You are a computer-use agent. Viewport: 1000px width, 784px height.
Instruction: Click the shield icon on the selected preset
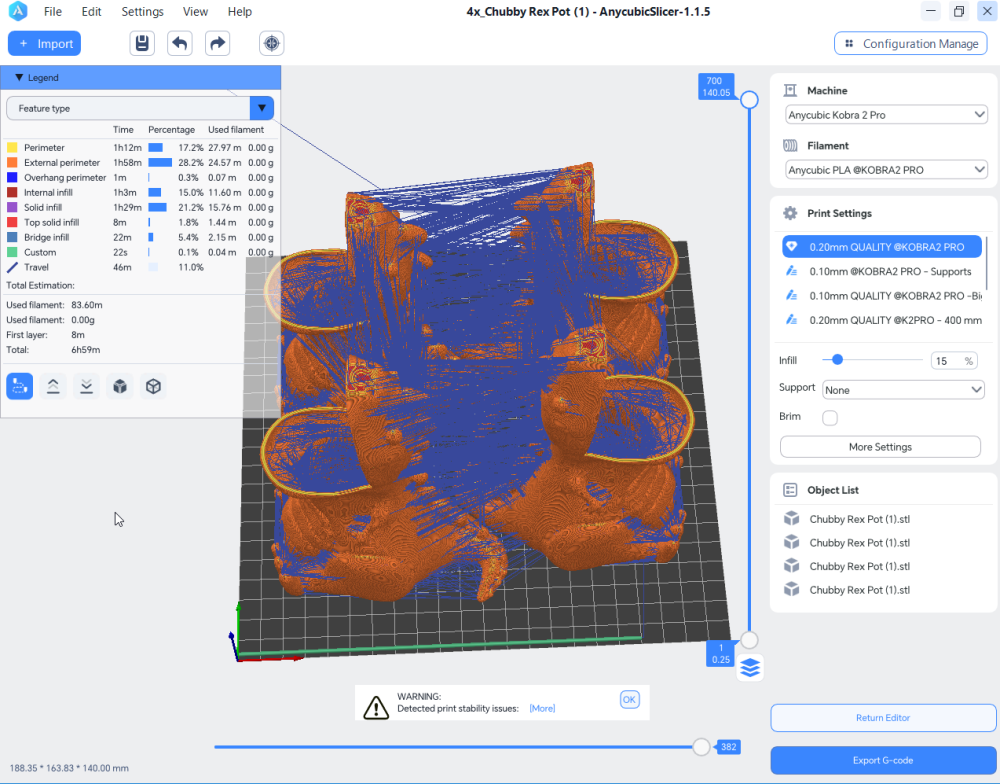coord(791,247)
